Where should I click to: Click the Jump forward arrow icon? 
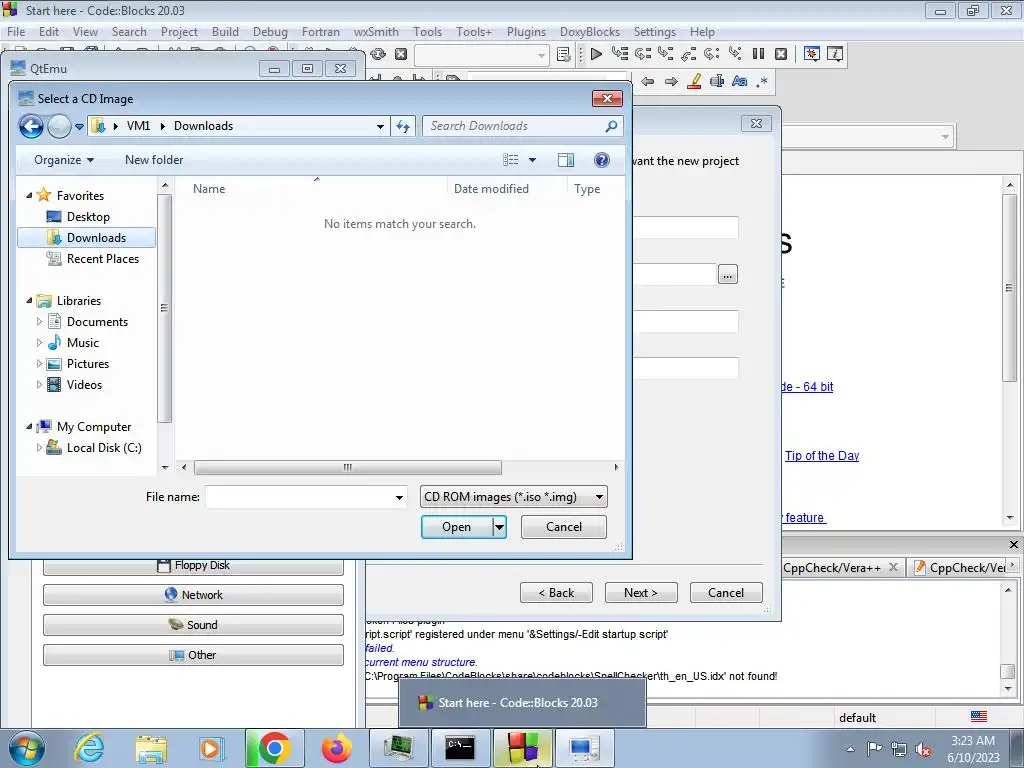671,81
